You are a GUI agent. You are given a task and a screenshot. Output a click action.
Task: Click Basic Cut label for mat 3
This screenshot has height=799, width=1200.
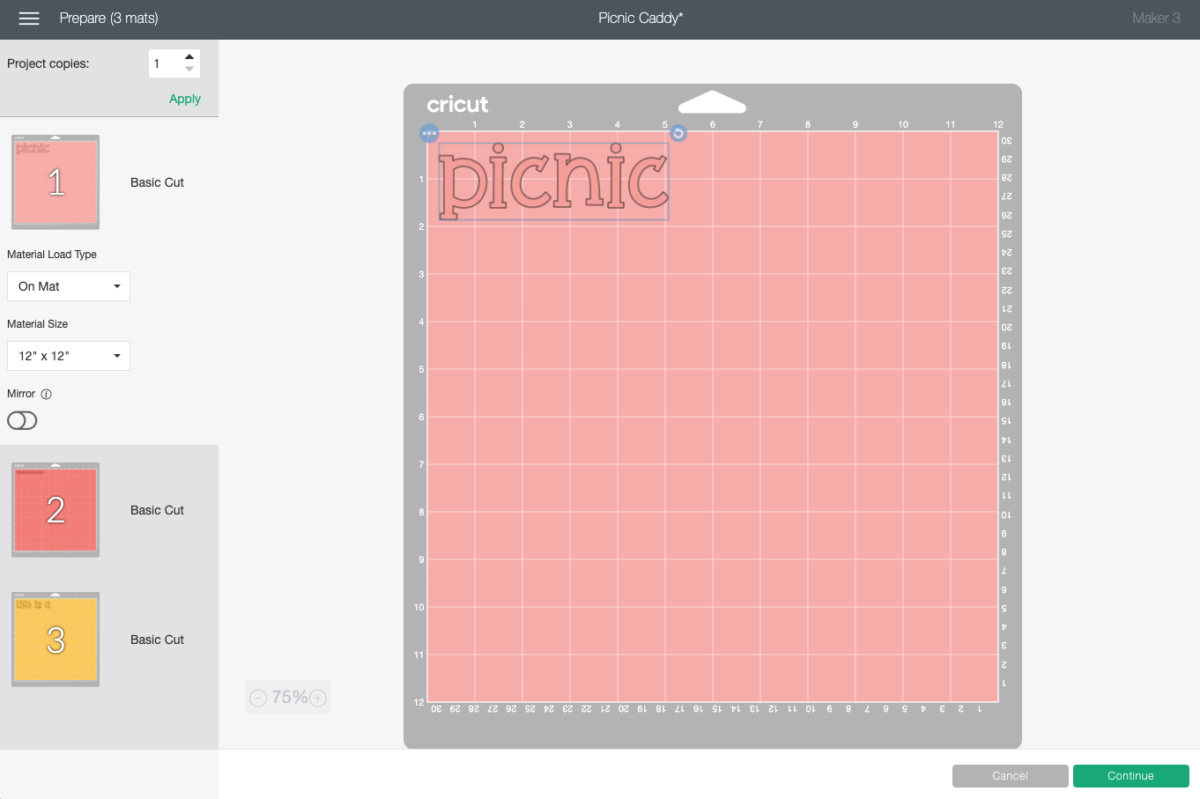click(157, 640)
